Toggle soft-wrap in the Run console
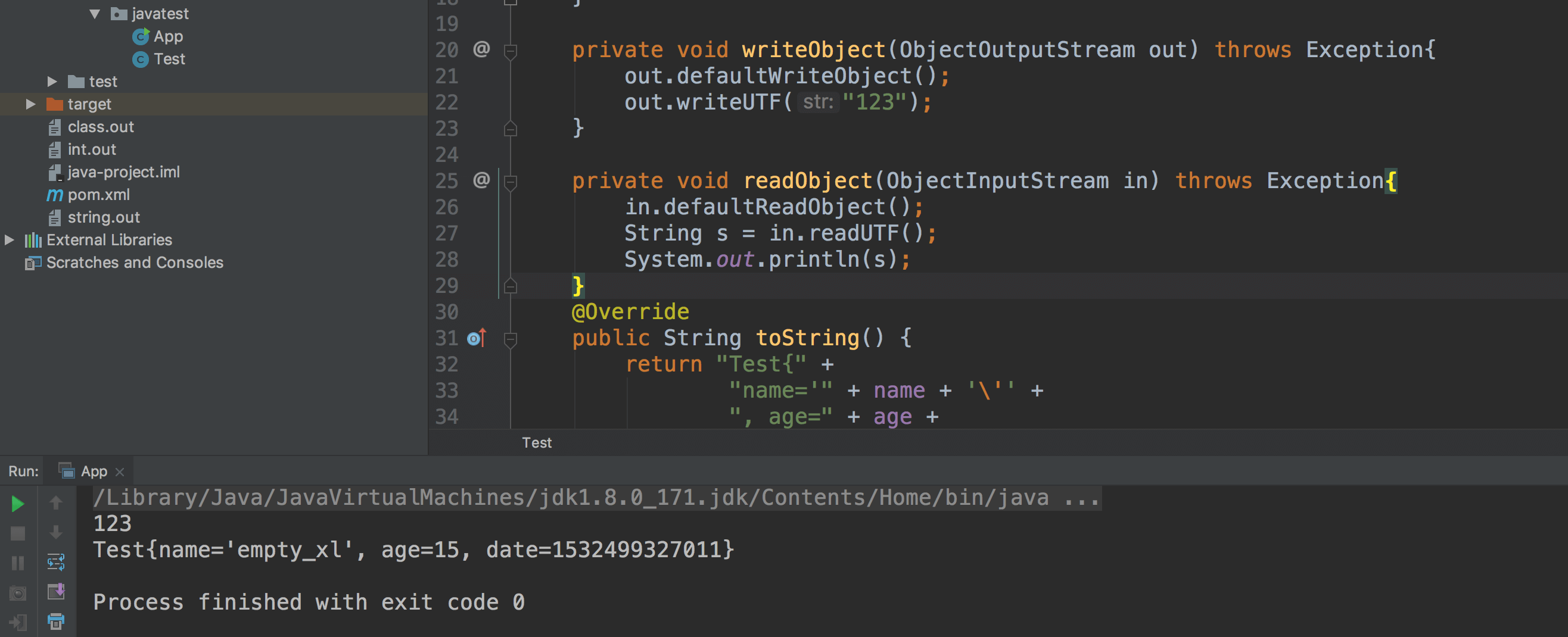 coord(55,561)
